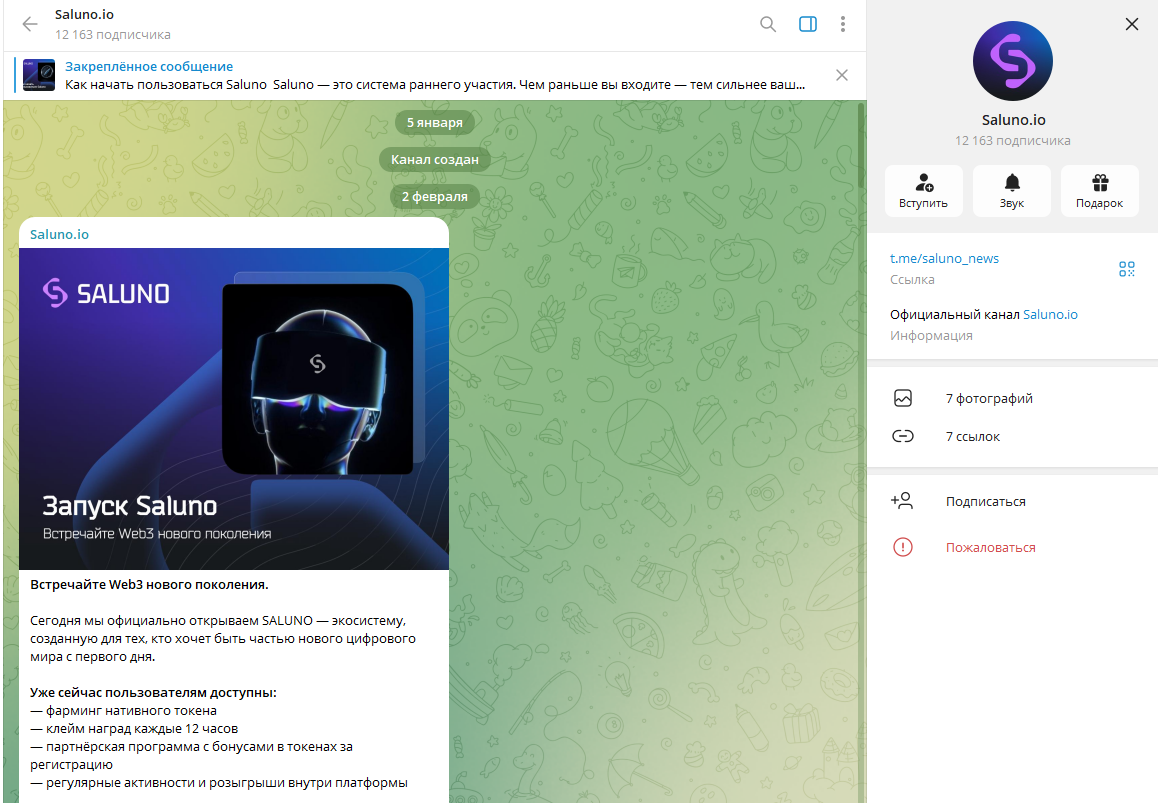Close the channel info panel
Screen dimensions: 1158x803
pyautogui.click(x=1131, y=24)
